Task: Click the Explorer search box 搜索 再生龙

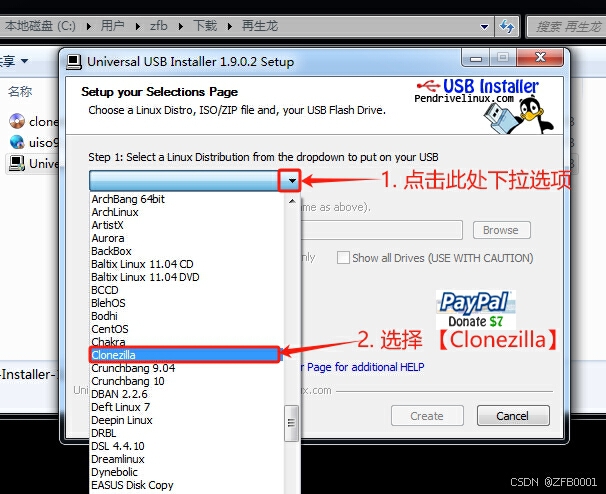Action: click(x=567, y=27)
